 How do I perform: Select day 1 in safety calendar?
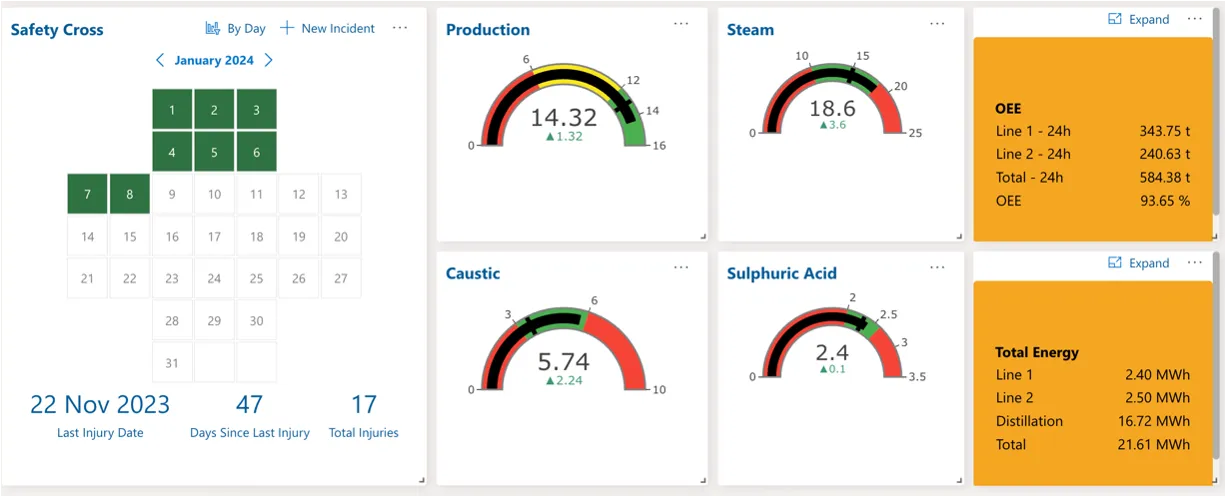pyautogui.click(x=172, y=110)
